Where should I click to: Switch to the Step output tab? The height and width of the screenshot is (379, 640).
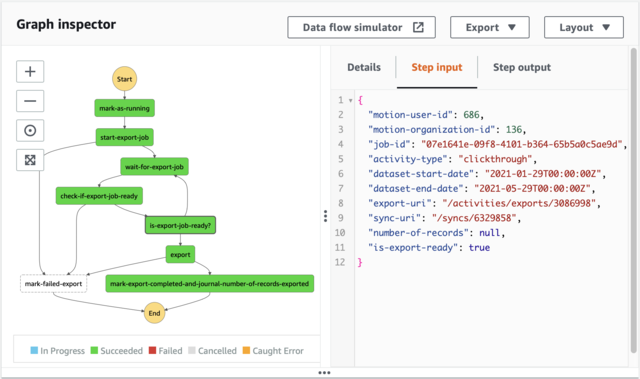(x=522, y=67)
